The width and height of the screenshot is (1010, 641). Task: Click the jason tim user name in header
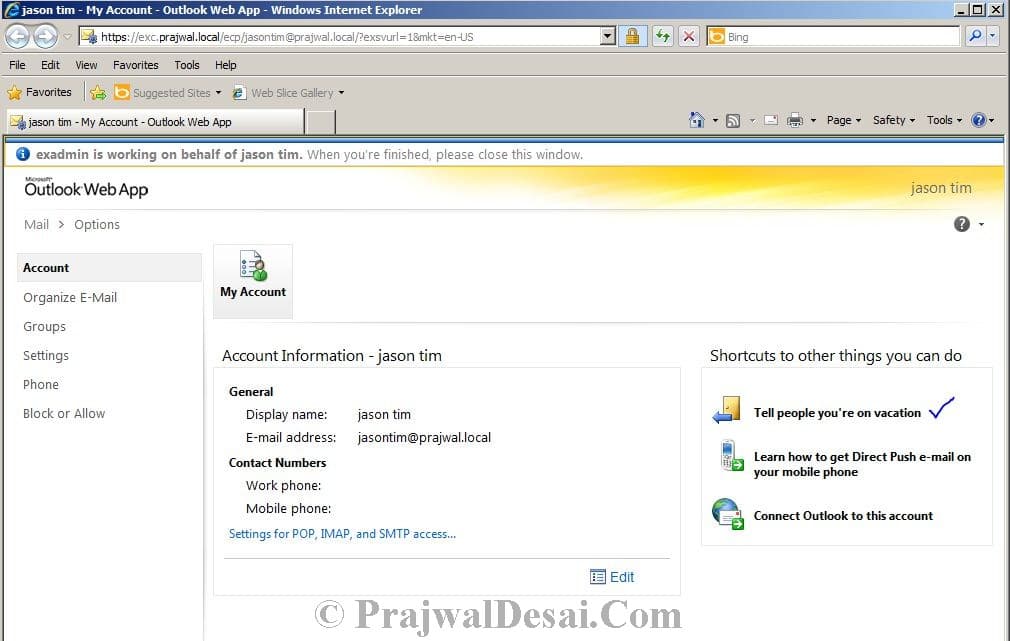(940, 188)
